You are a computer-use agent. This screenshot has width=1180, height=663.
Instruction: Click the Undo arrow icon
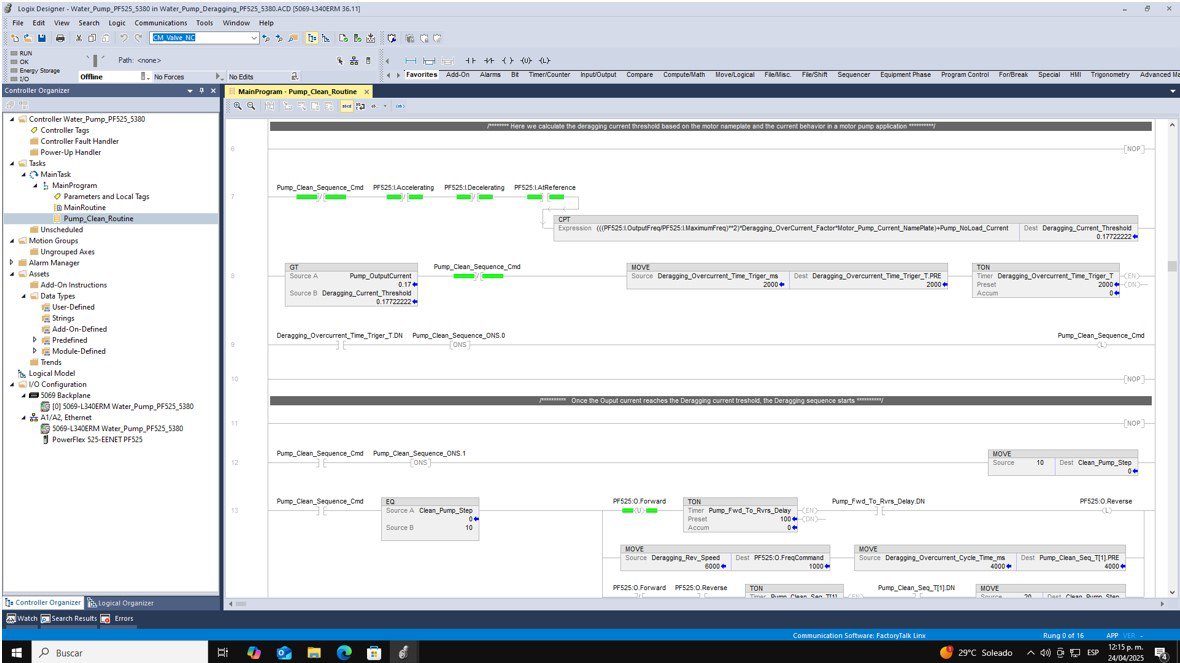(x=123, y=38)
